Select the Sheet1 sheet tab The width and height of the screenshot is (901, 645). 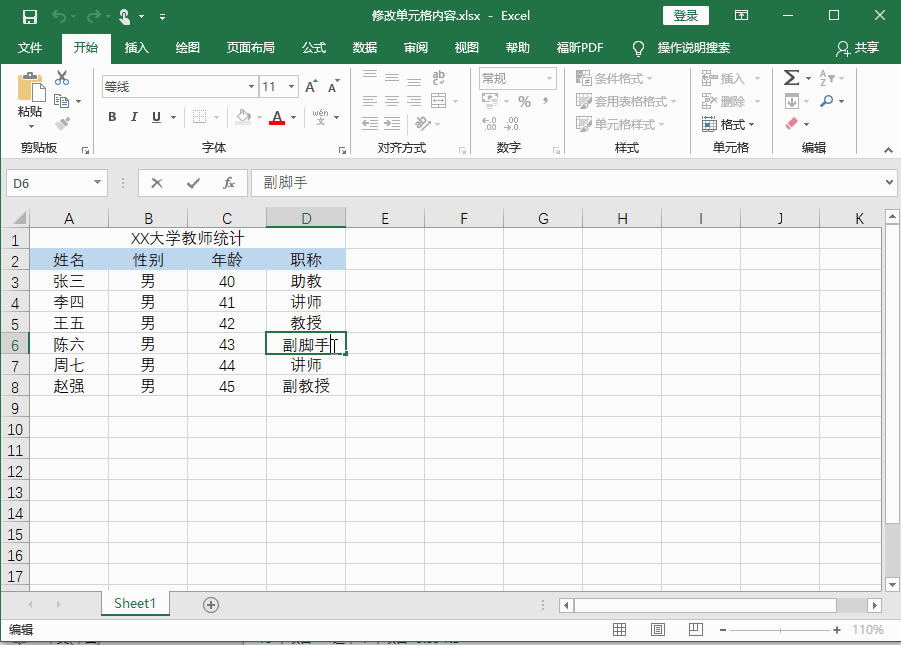pyautogui.click(x=135, y=604)
